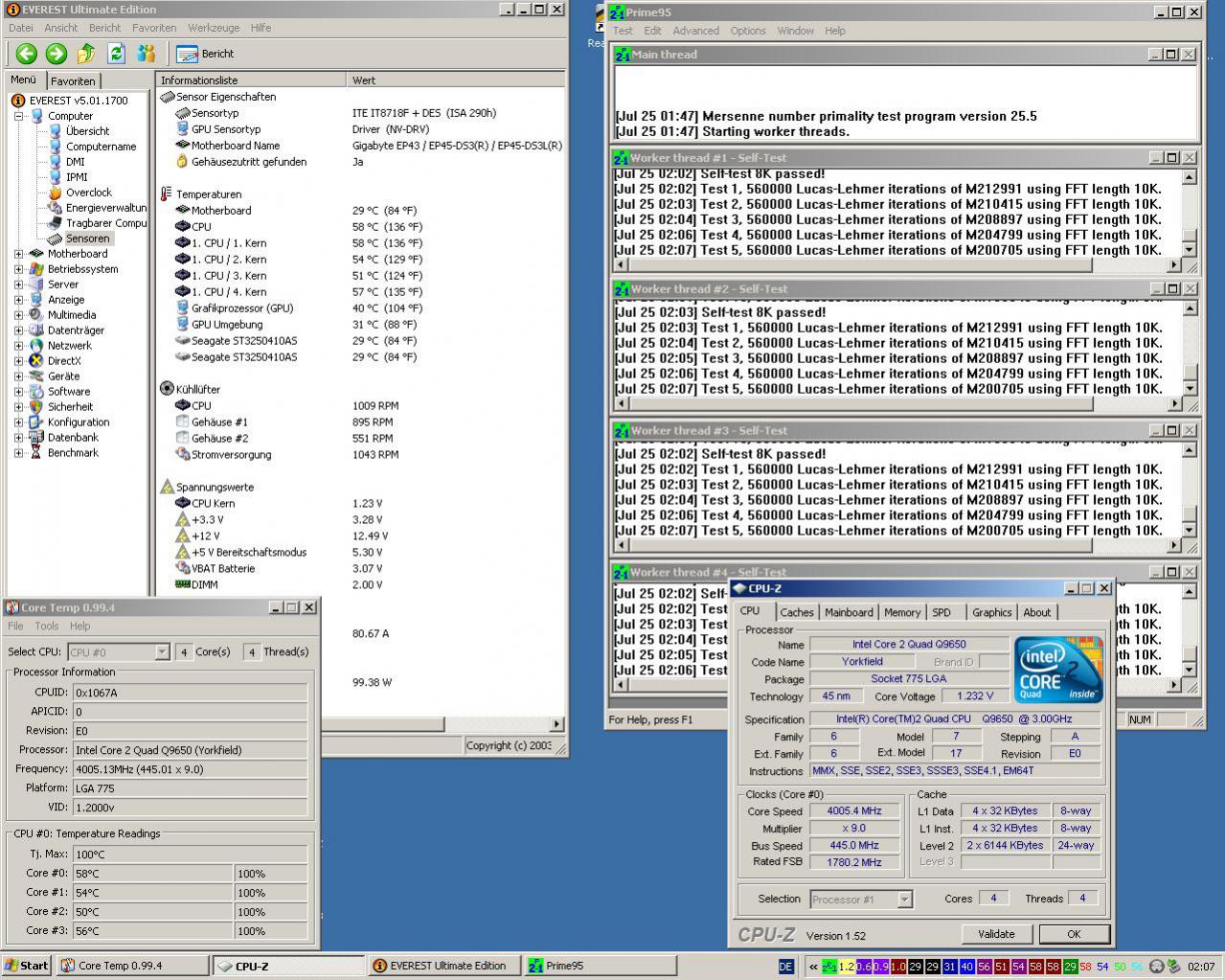Click Worker thread #3 horizontal scrollbar left arrow
The height and width of the screenshot is (980, 1225).
(621, 545)
